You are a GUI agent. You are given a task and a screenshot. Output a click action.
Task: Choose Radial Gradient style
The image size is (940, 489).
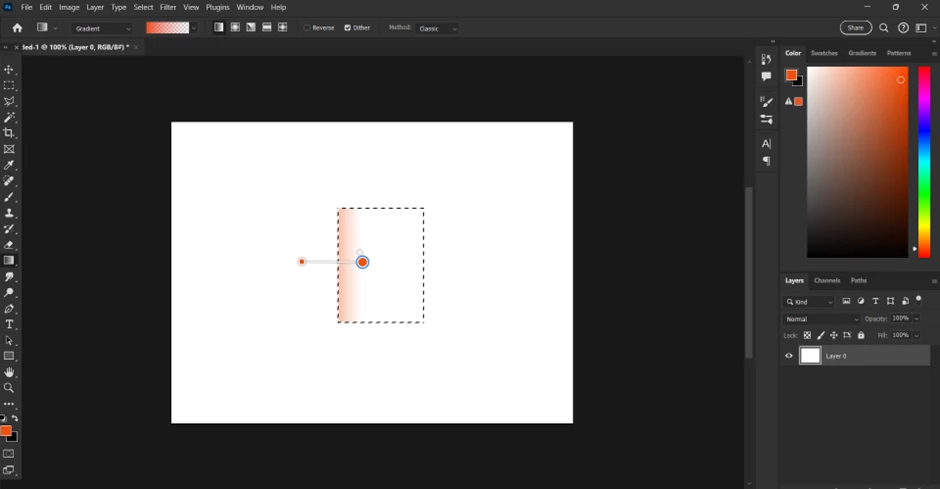point(235,28)
